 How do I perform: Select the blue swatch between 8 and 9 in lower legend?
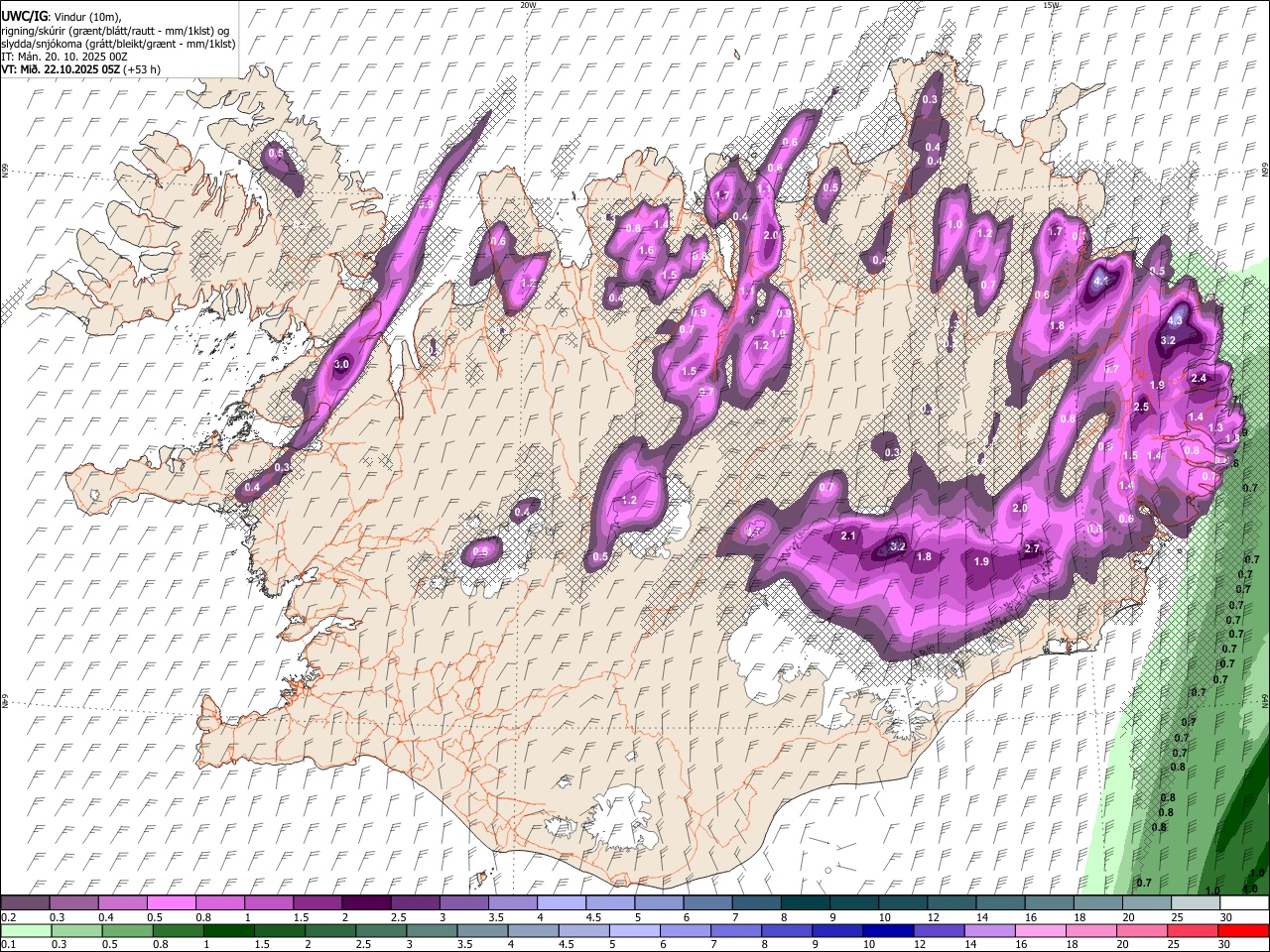[787, 930]
